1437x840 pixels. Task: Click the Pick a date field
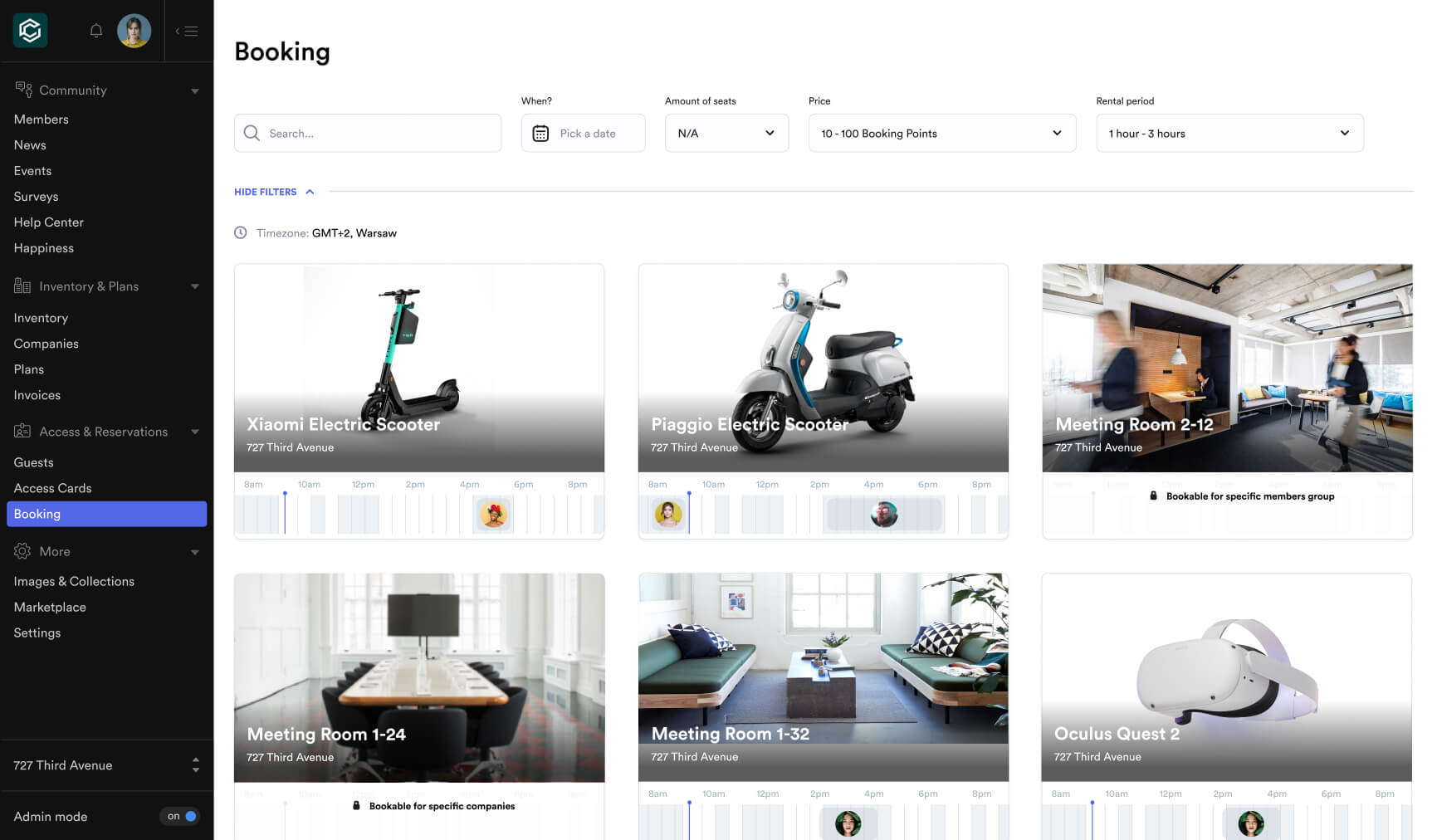[583, 133]
